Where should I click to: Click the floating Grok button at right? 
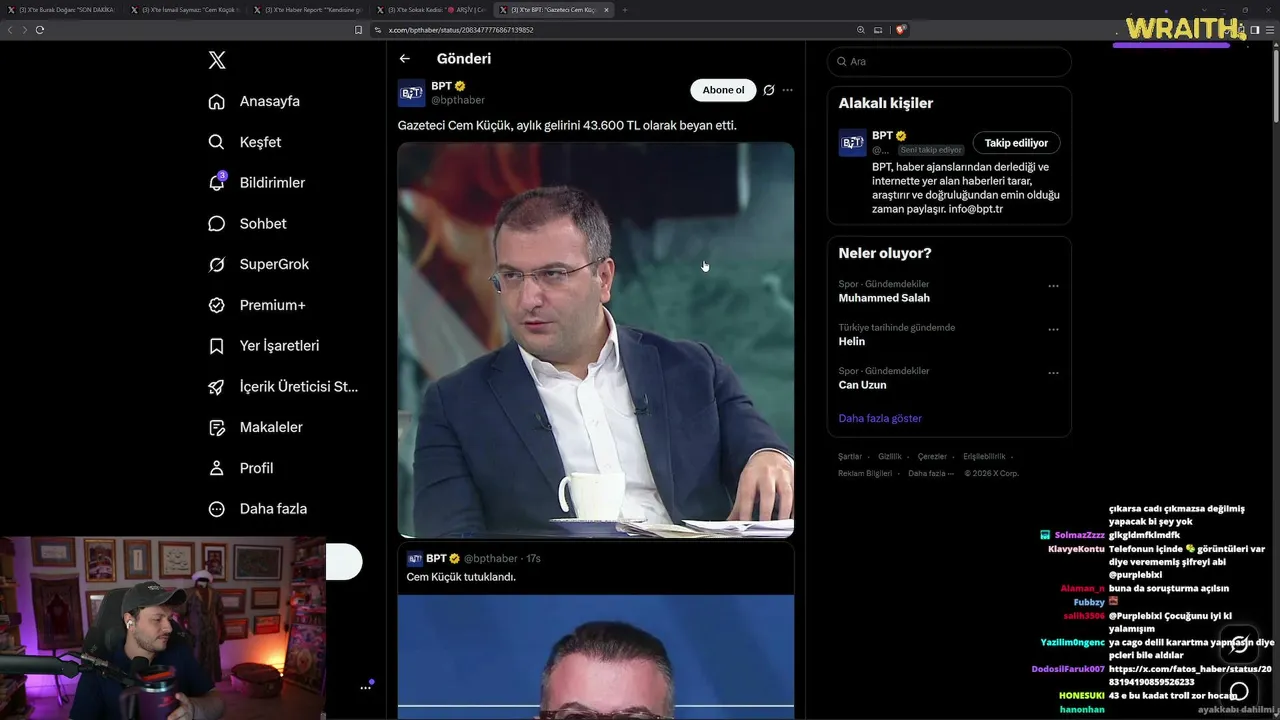click(1240, 645)
